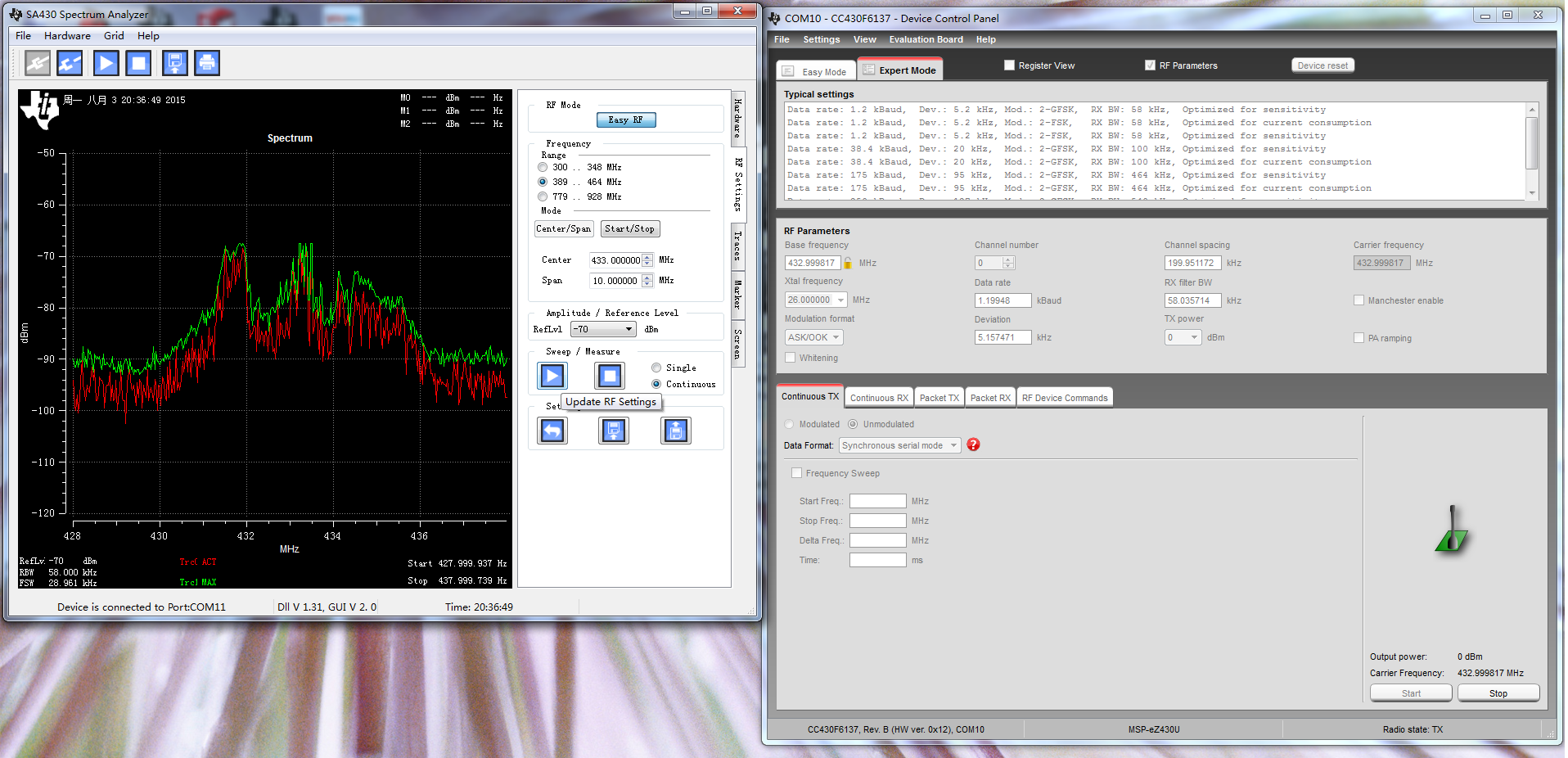Click the Start/Stop mode button
This screenshot has width=1568, height=758.
point(630,229)
